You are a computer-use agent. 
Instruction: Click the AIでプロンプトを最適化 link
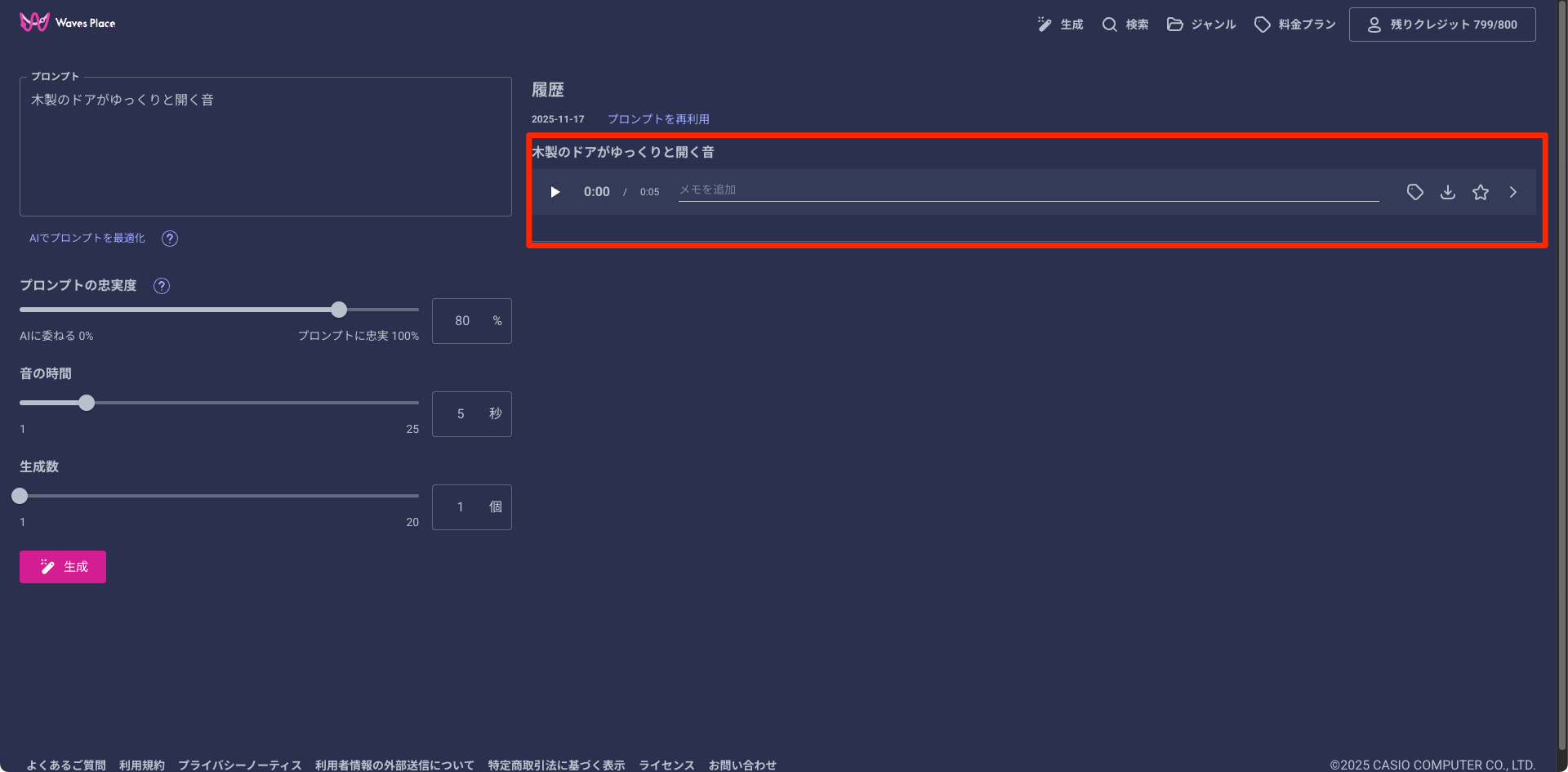(x=87, y=239)
